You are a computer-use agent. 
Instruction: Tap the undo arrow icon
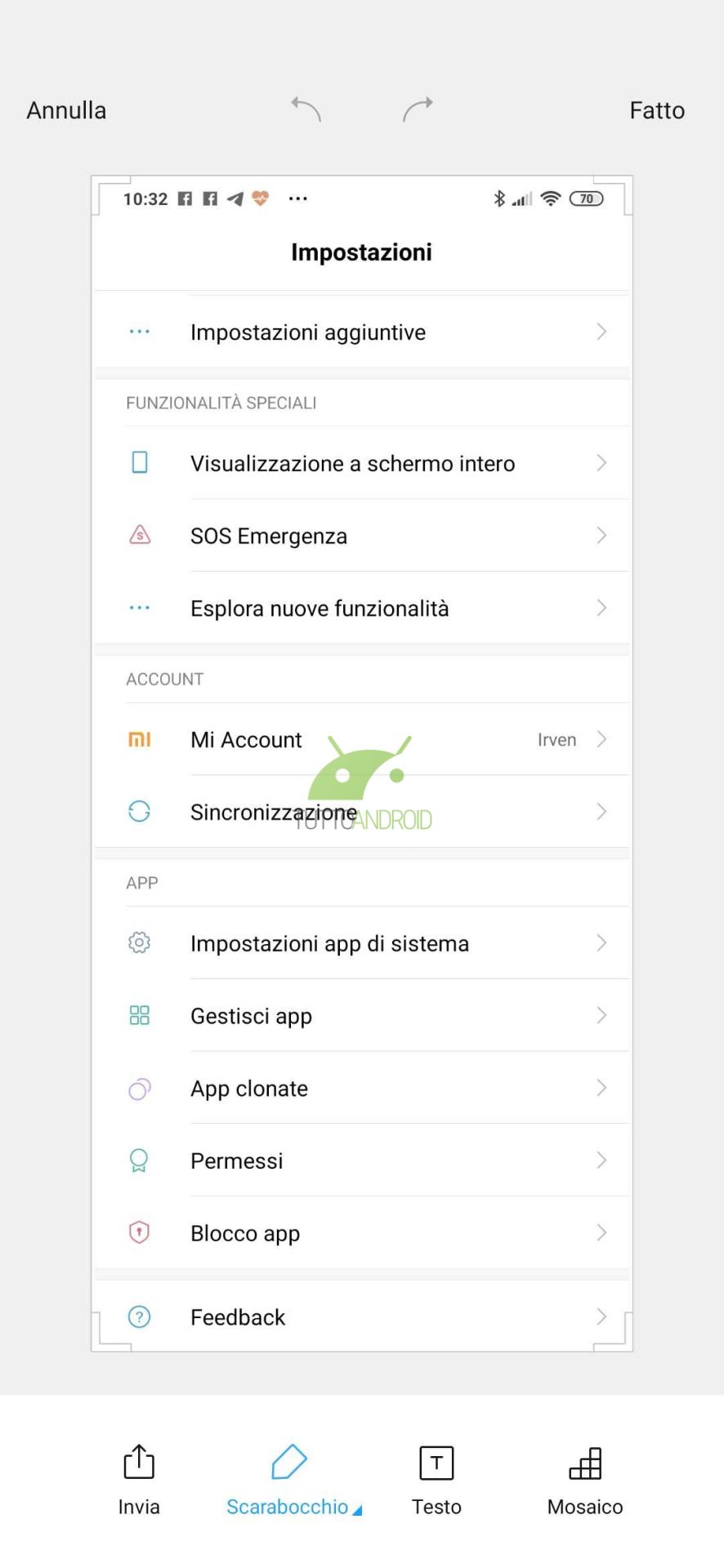306,109
